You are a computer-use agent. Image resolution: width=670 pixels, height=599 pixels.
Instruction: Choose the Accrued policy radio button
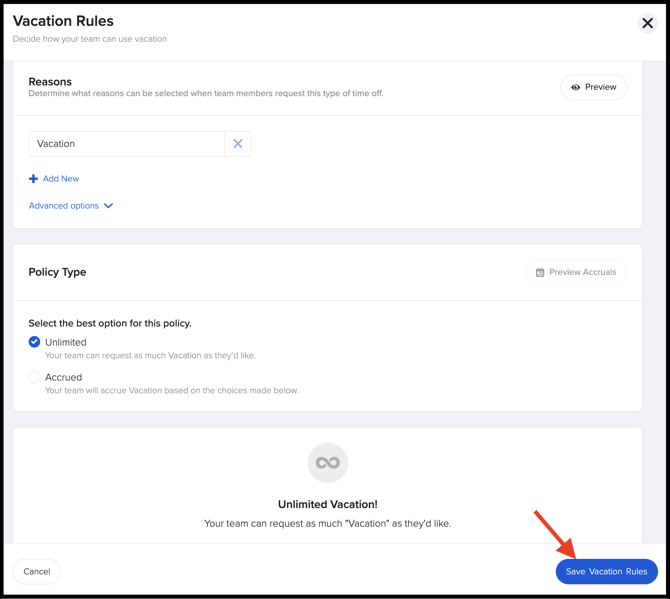click(x=35, y=377)
